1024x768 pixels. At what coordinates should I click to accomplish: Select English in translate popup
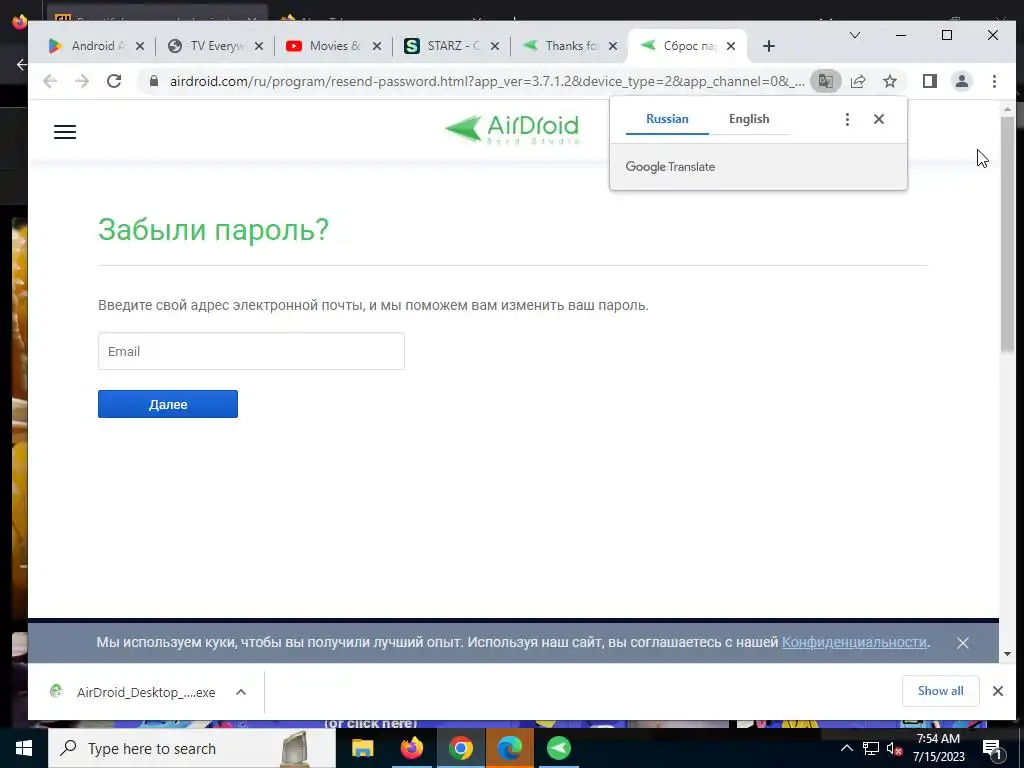[x=749, y=119]
